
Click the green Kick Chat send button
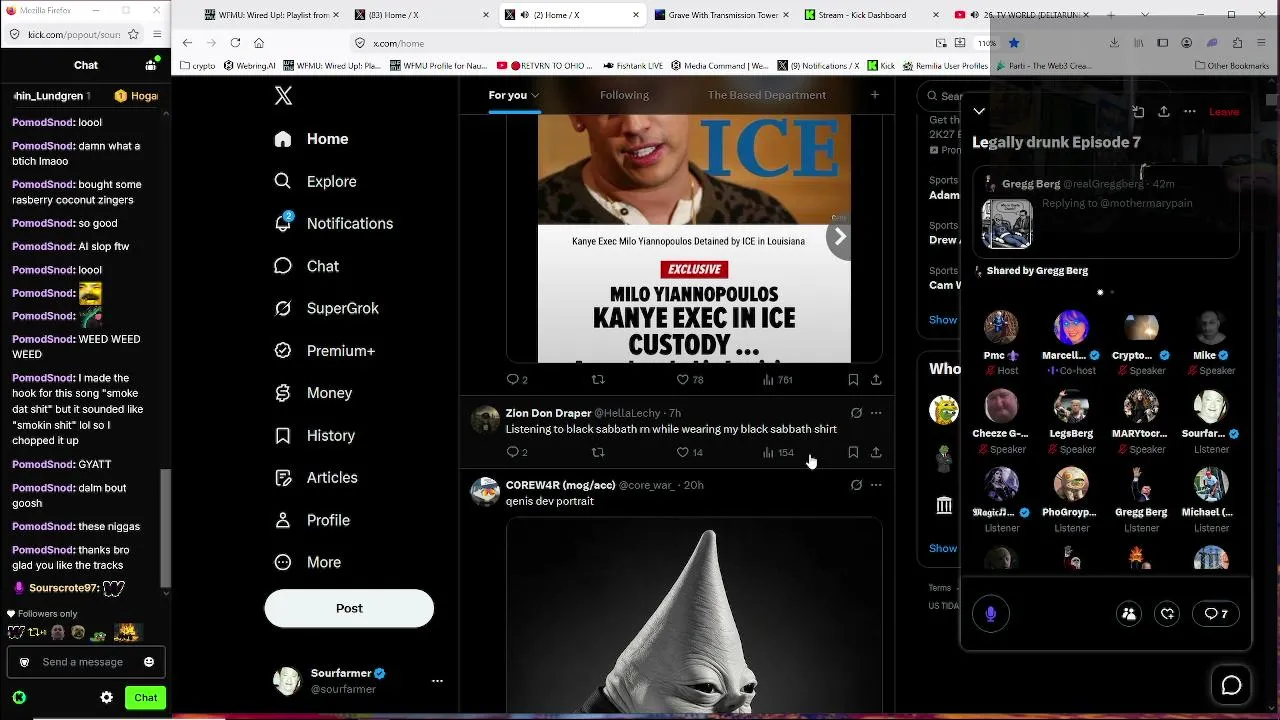146,698
